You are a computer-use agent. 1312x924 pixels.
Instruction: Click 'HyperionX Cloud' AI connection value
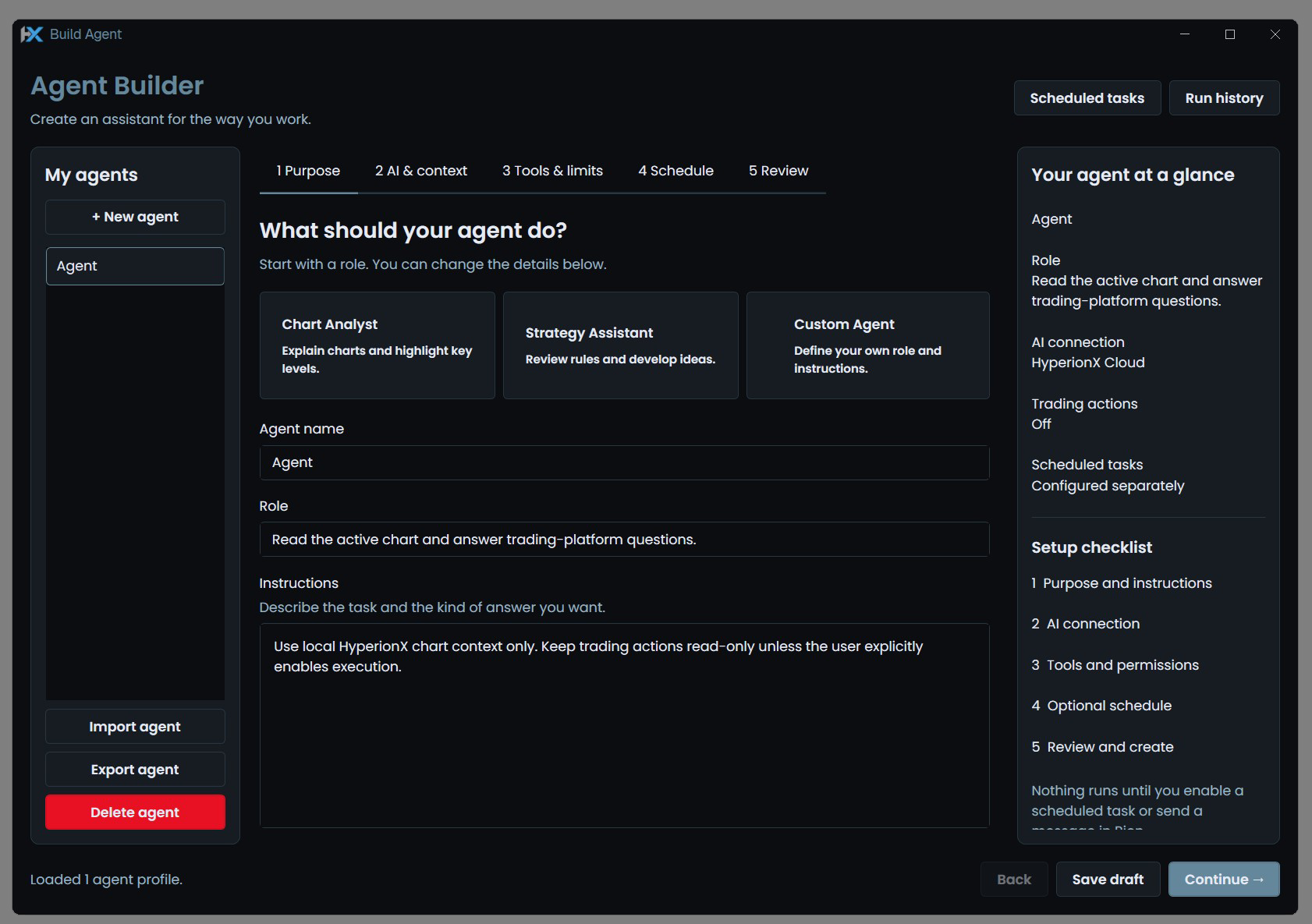[x=1088, y=363]
